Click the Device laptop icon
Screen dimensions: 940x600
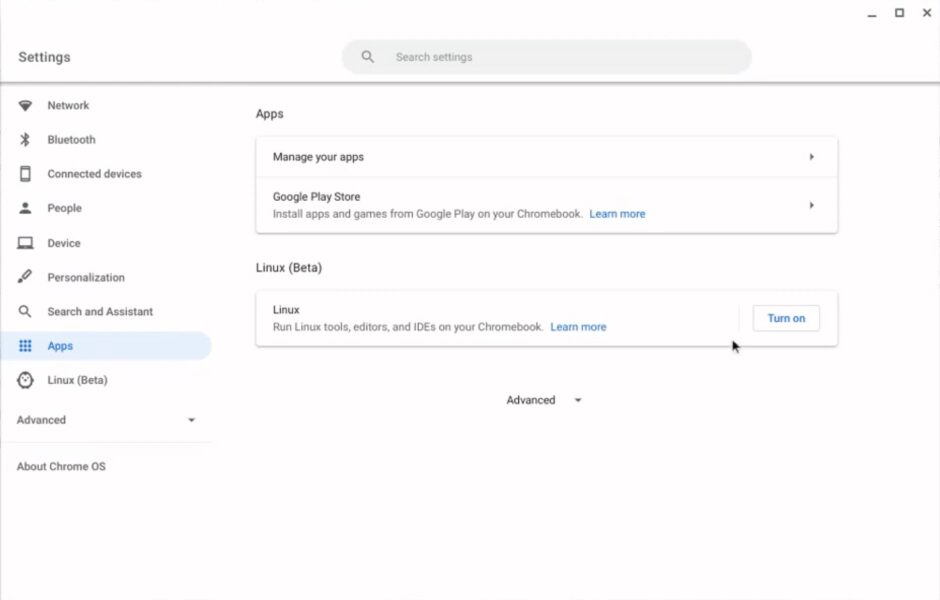[26, 243]
